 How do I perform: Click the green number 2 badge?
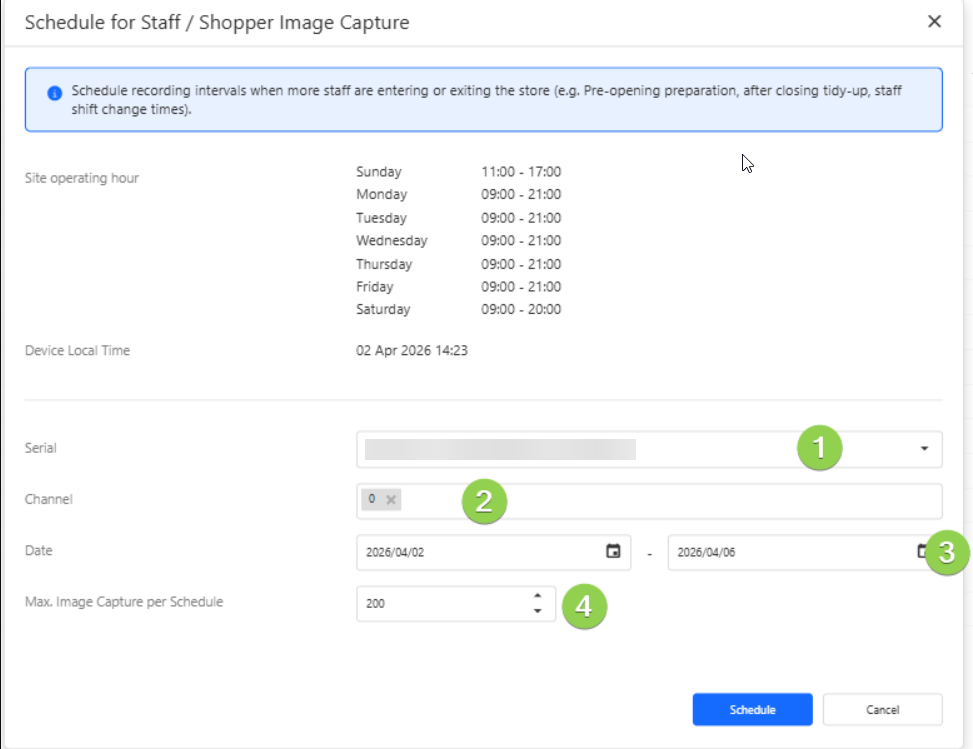[484, 501]
